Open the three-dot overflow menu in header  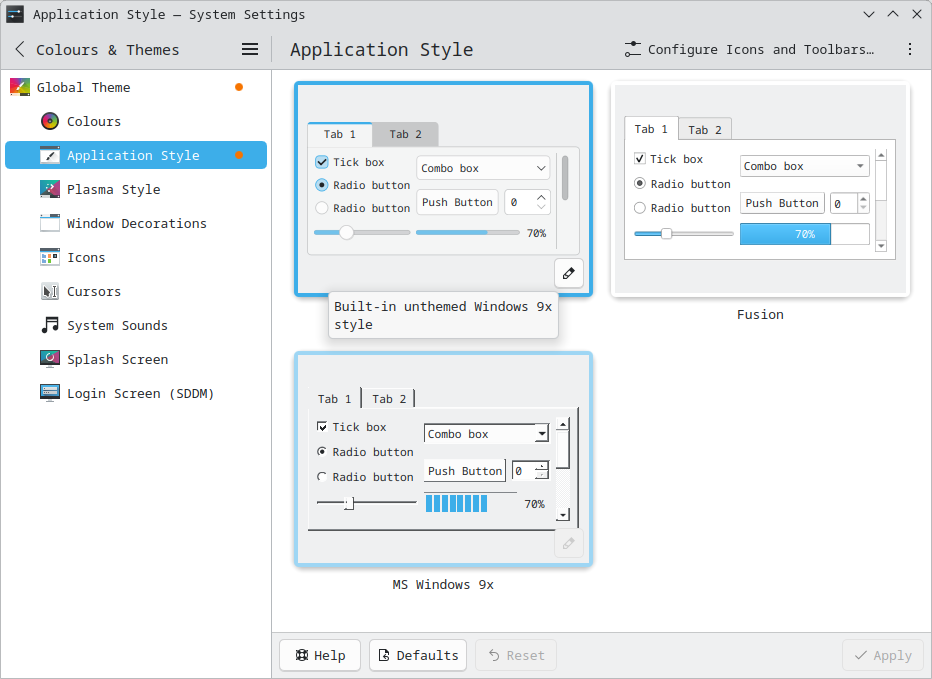909,49
